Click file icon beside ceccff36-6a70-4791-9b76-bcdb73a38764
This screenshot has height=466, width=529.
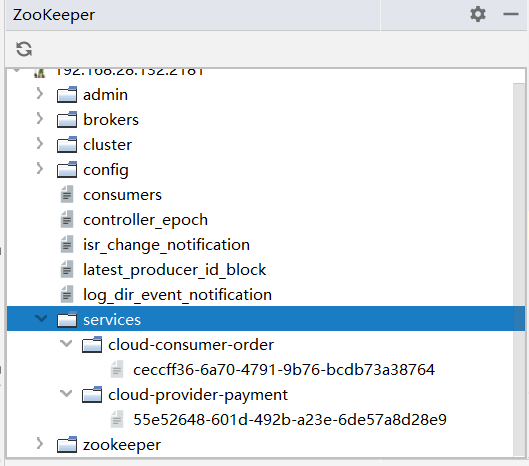(x=117, y=369)
